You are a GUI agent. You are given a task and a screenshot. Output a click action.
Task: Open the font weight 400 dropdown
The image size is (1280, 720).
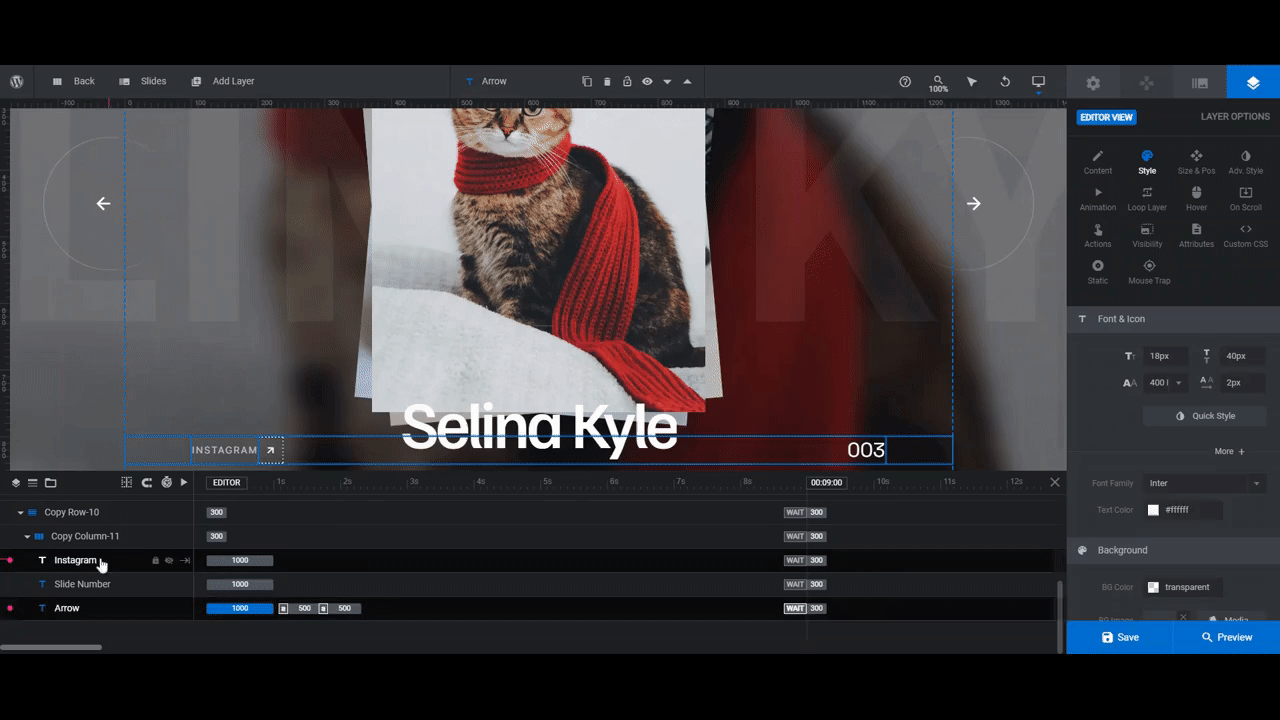tap(1166, 383)
